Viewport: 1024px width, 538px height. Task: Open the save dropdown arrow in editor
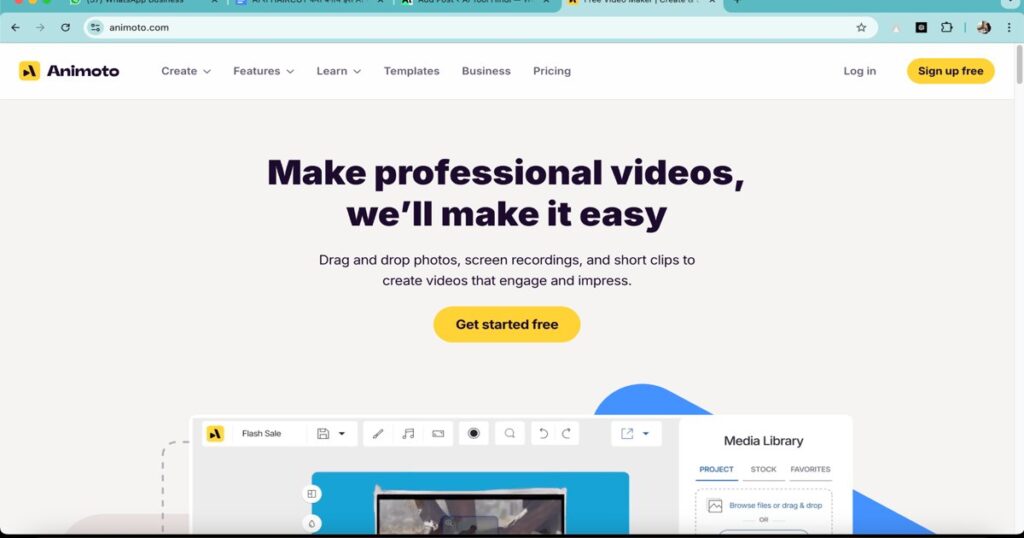pos(342,434)
